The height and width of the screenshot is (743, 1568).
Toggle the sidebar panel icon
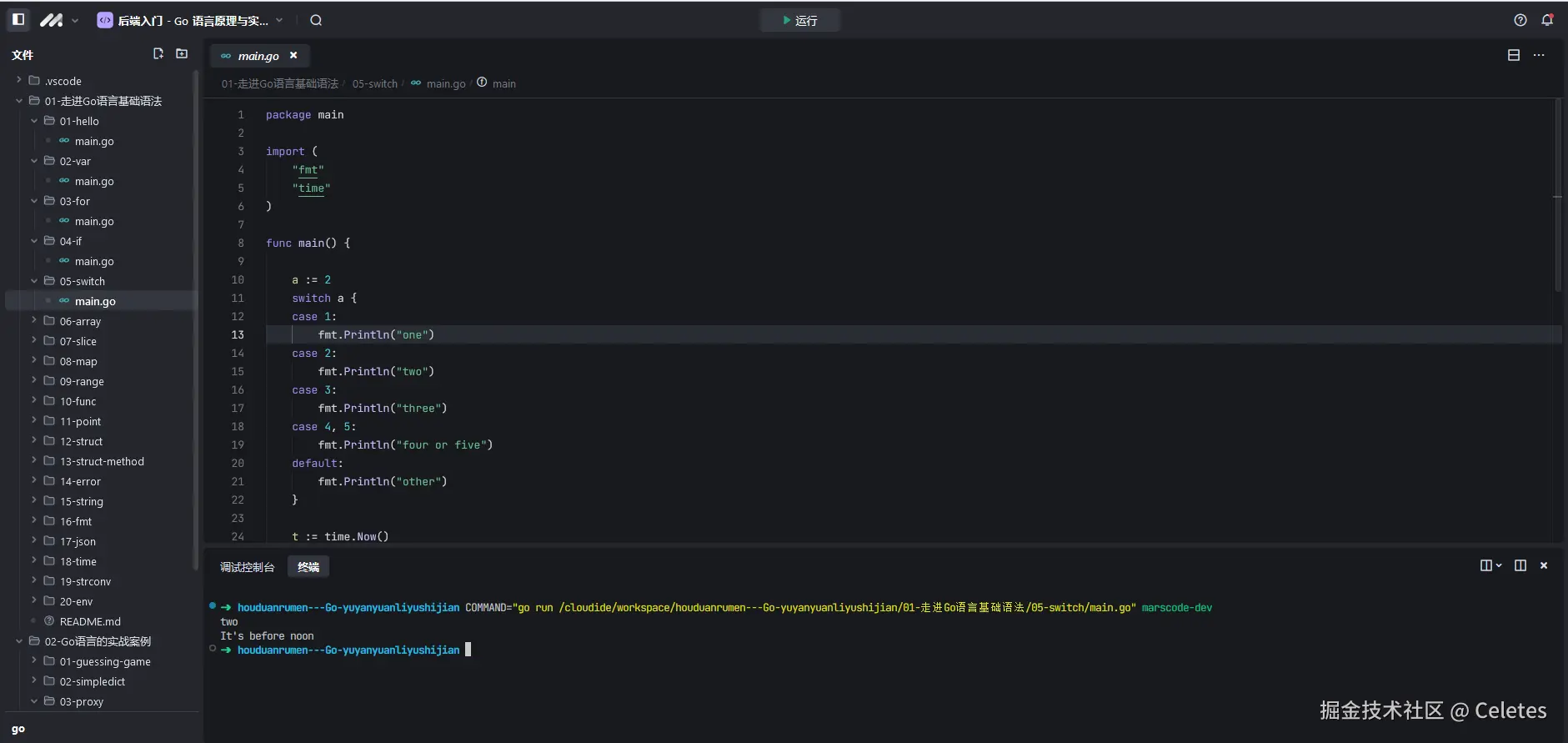(x=18, y=19)
